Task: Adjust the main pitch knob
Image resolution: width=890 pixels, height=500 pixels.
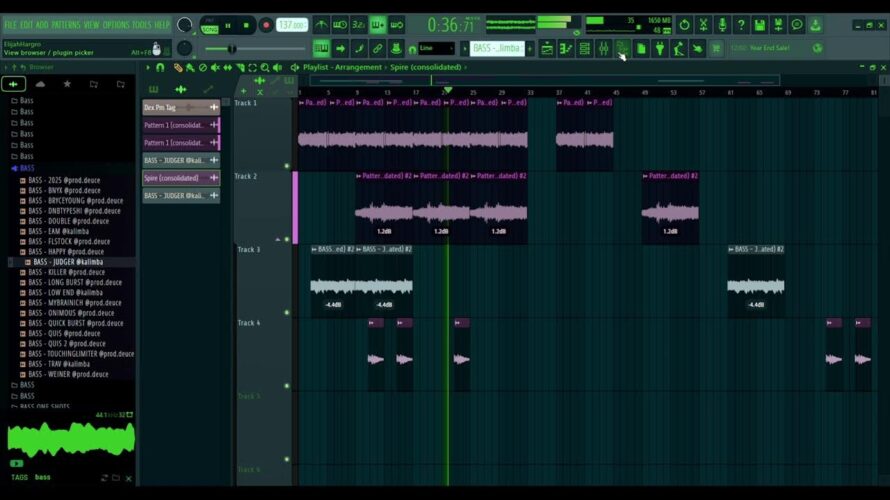Action: (184, 49)
